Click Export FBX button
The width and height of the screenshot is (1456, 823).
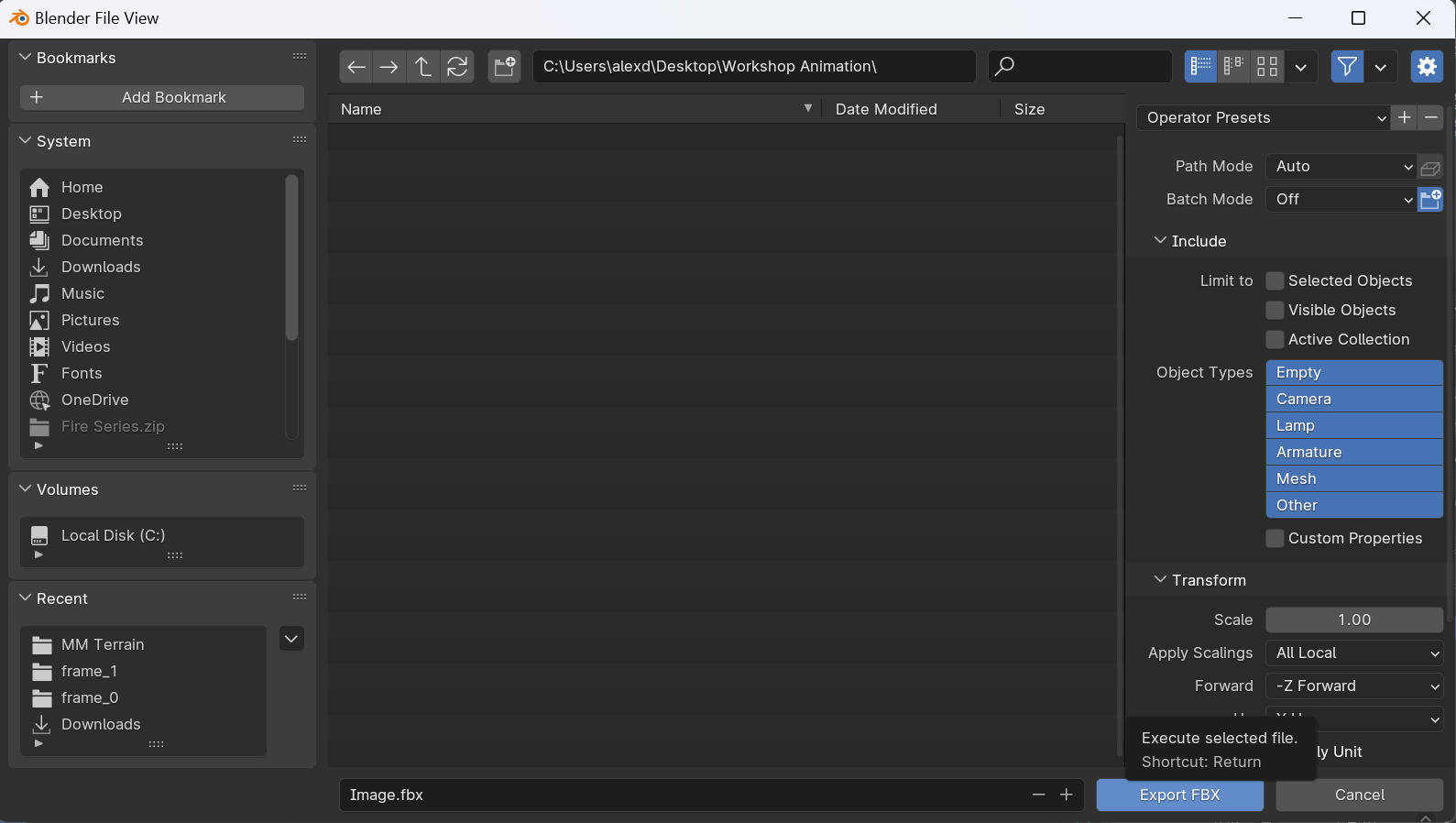click(x=1180, y=795)
